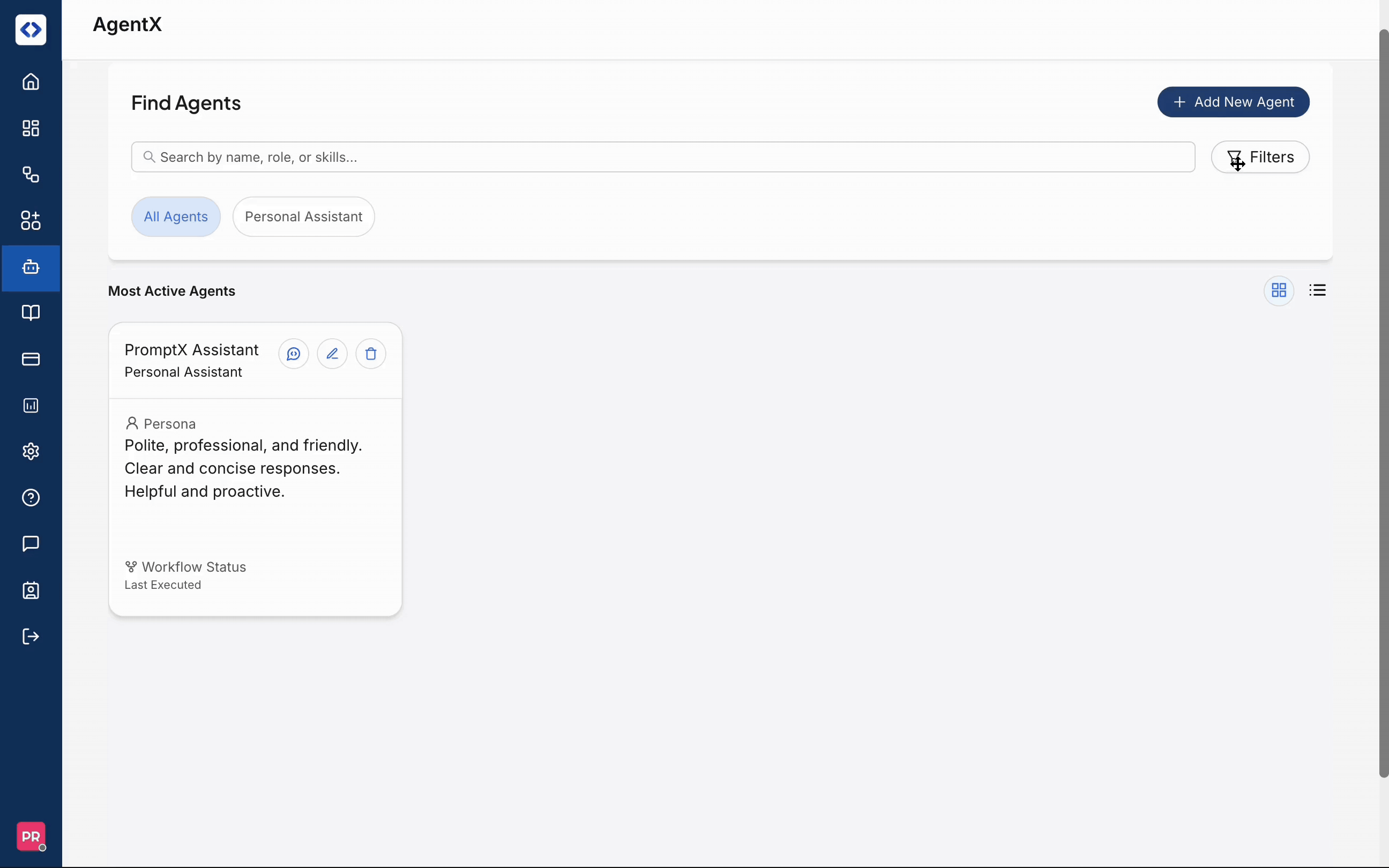Viewport: 1389px width, 868px height.
Task: Select the Personal Assistant filter chip
Action: [304, 216]
